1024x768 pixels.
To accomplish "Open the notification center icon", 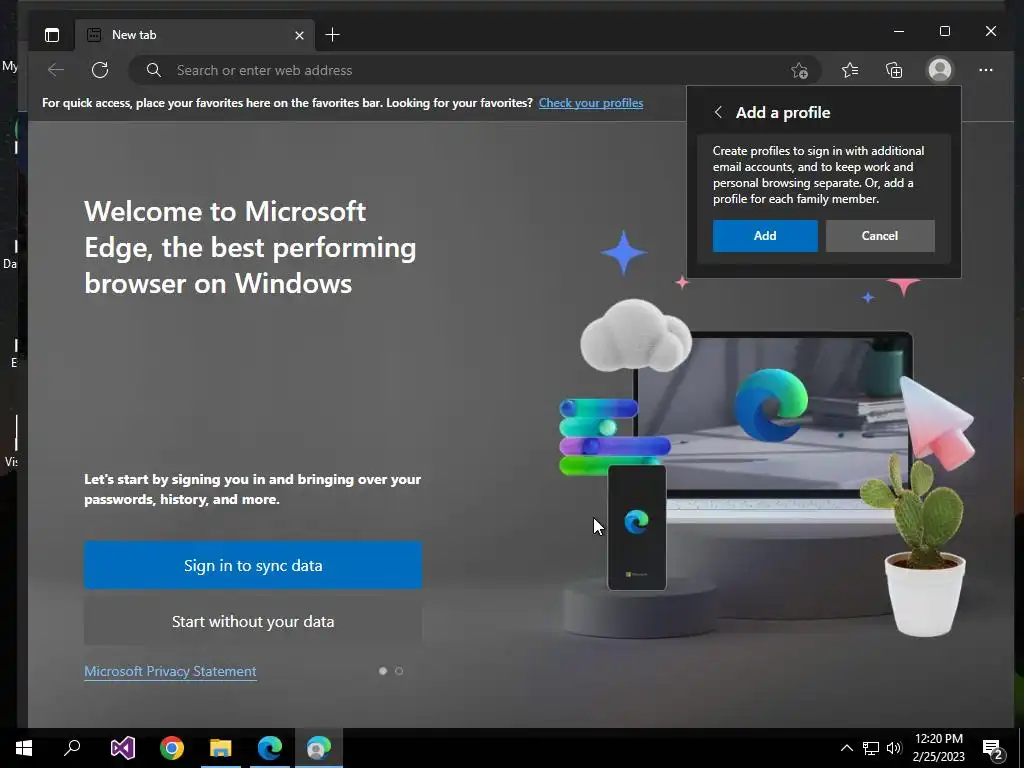I will coord(992,749).
